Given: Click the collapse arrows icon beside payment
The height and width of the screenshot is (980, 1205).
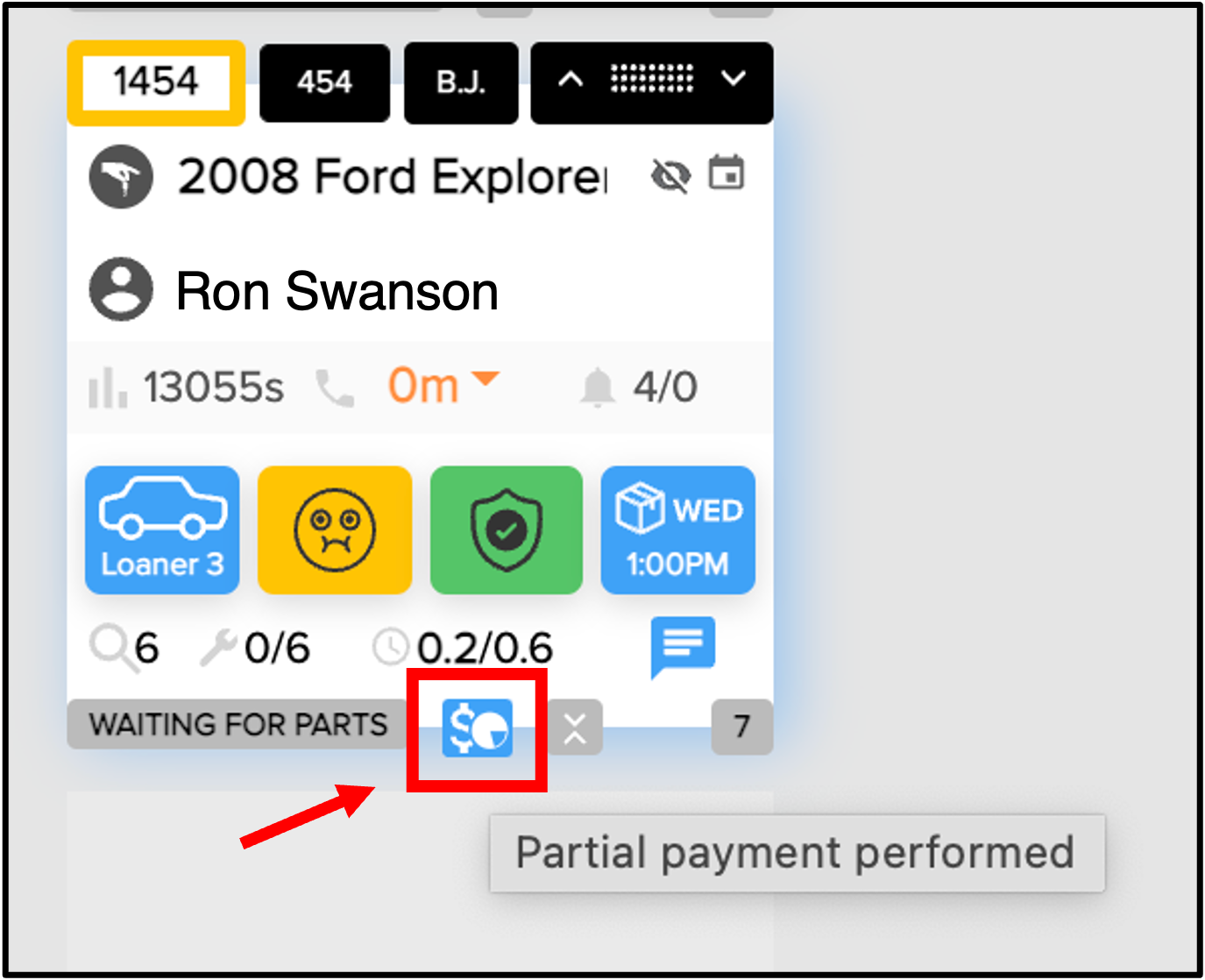Looking at the screenshot, I should pos(575,728).
